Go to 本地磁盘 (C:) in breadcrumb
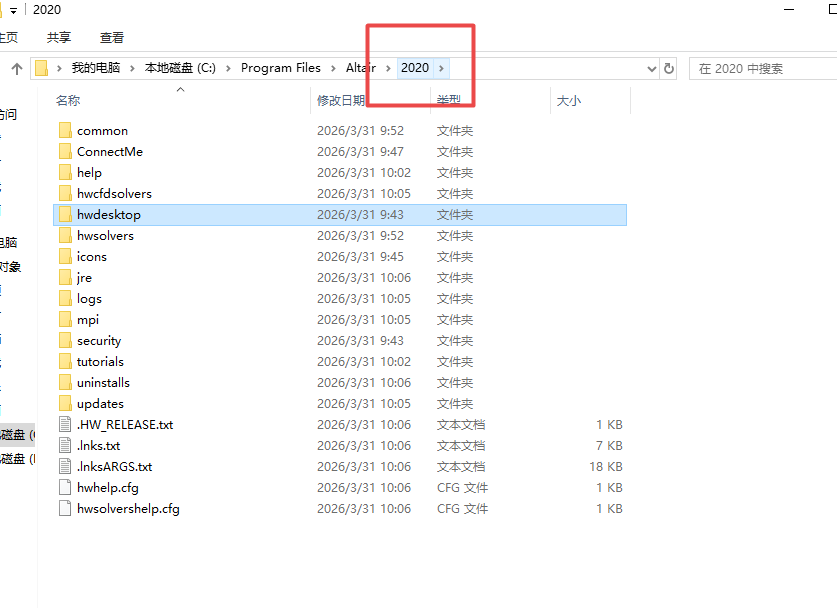 click(x=180, y=69)
